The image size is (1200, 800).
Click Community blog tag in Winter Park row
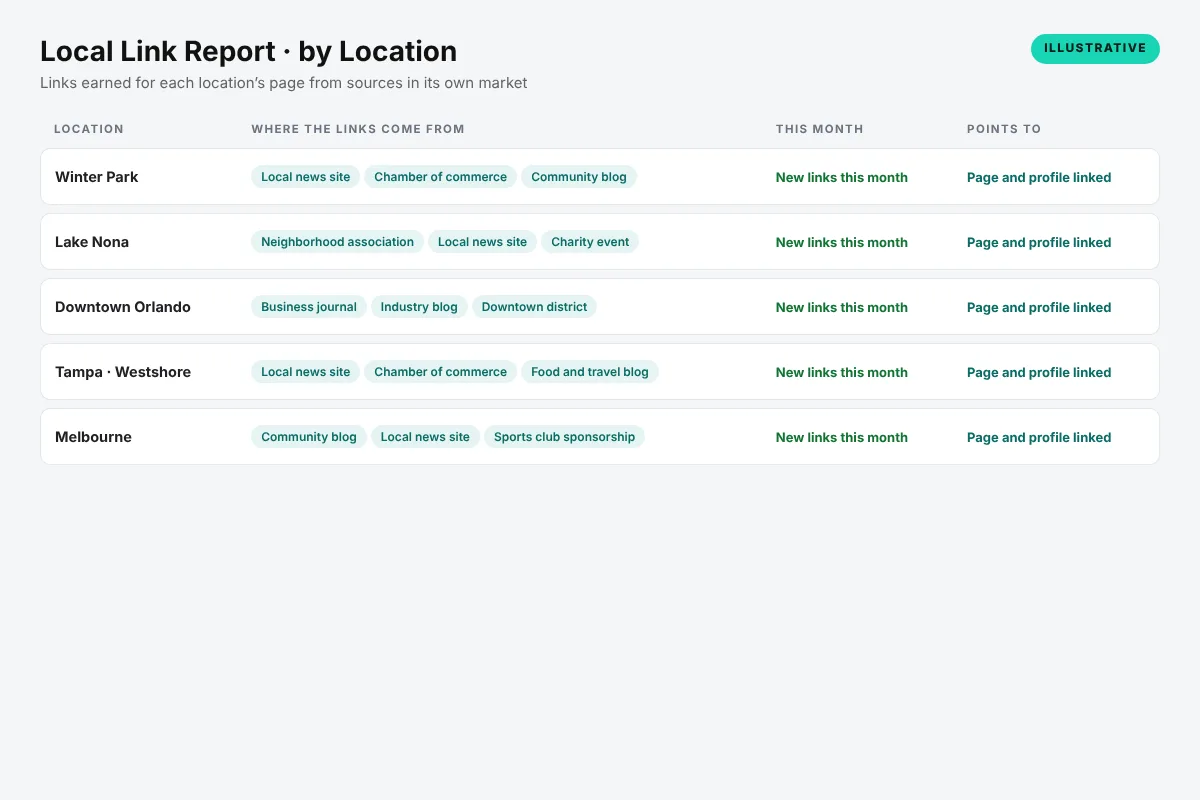coord(579,177)
